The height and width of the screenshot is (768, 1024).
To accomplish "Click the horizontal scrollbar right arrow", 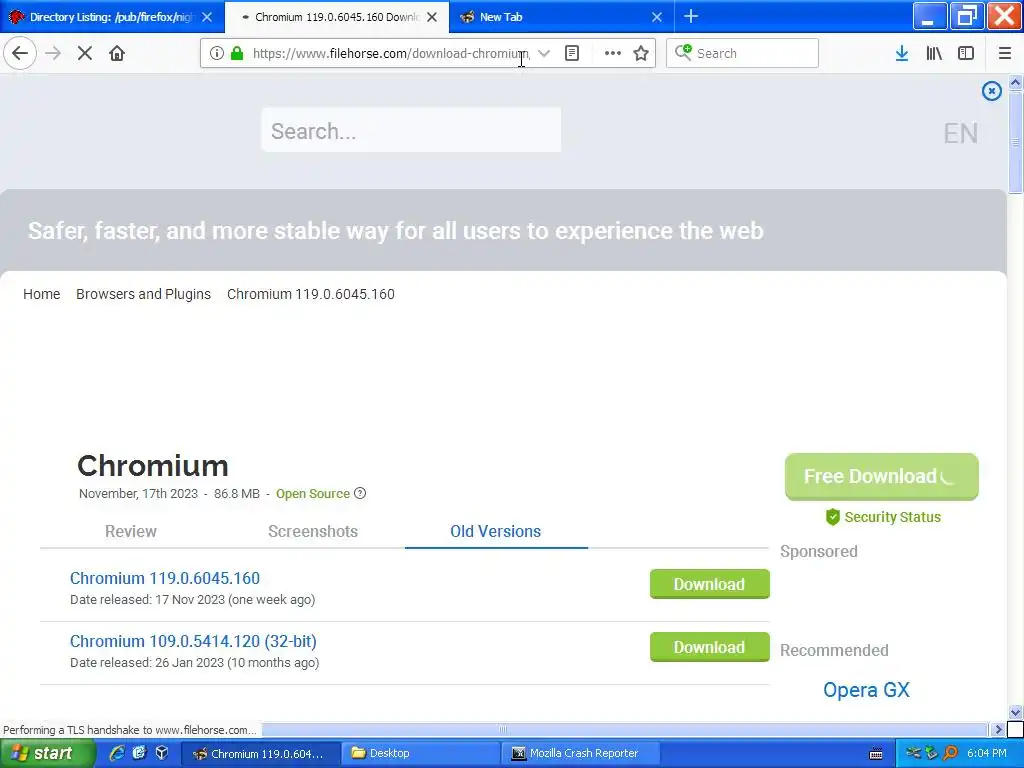I will point(998,729).
